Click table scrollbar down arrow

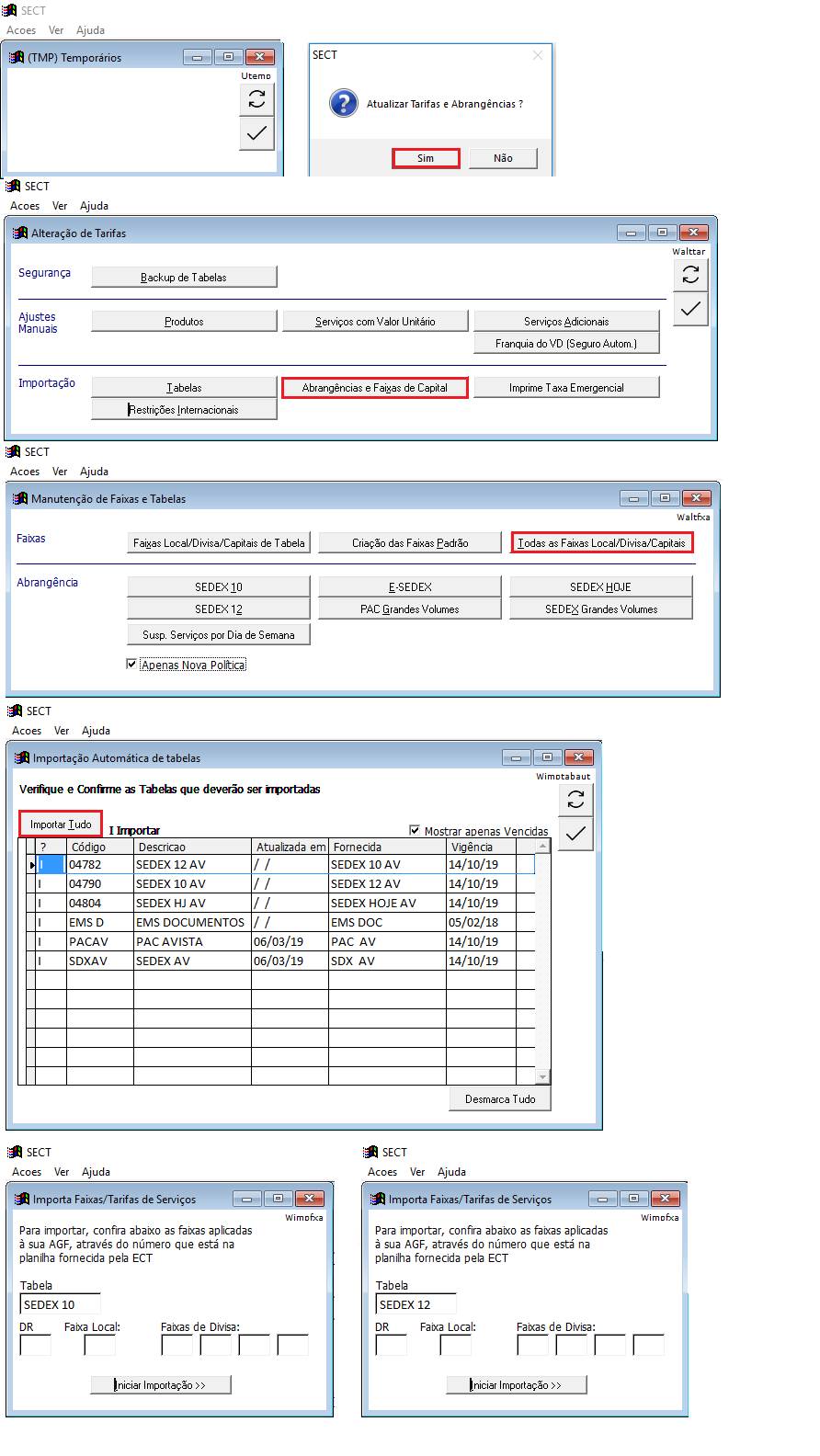tap(542, 1076)
